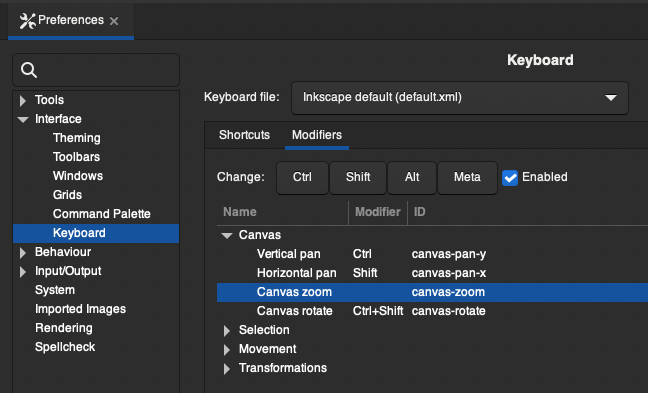This screenshot has width=648, height=393.
Task: Select Behaviour label in sidebar
Action: [x=63, y=252]
